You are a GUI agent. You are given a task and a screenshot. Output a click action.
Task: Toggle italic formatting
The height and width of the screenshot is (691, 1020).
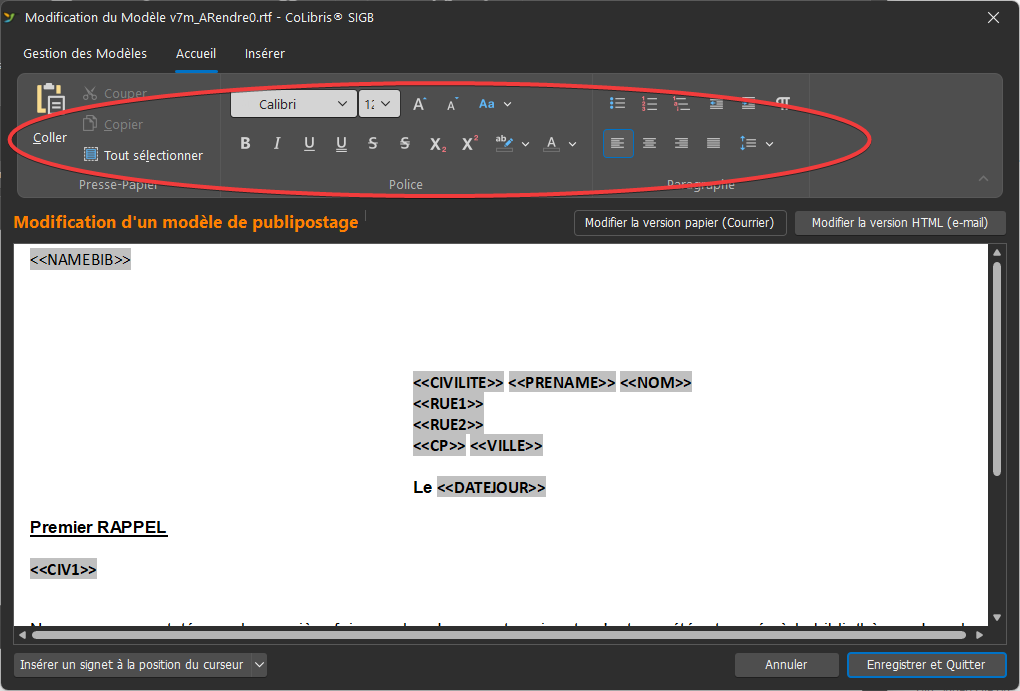(277, 144)
